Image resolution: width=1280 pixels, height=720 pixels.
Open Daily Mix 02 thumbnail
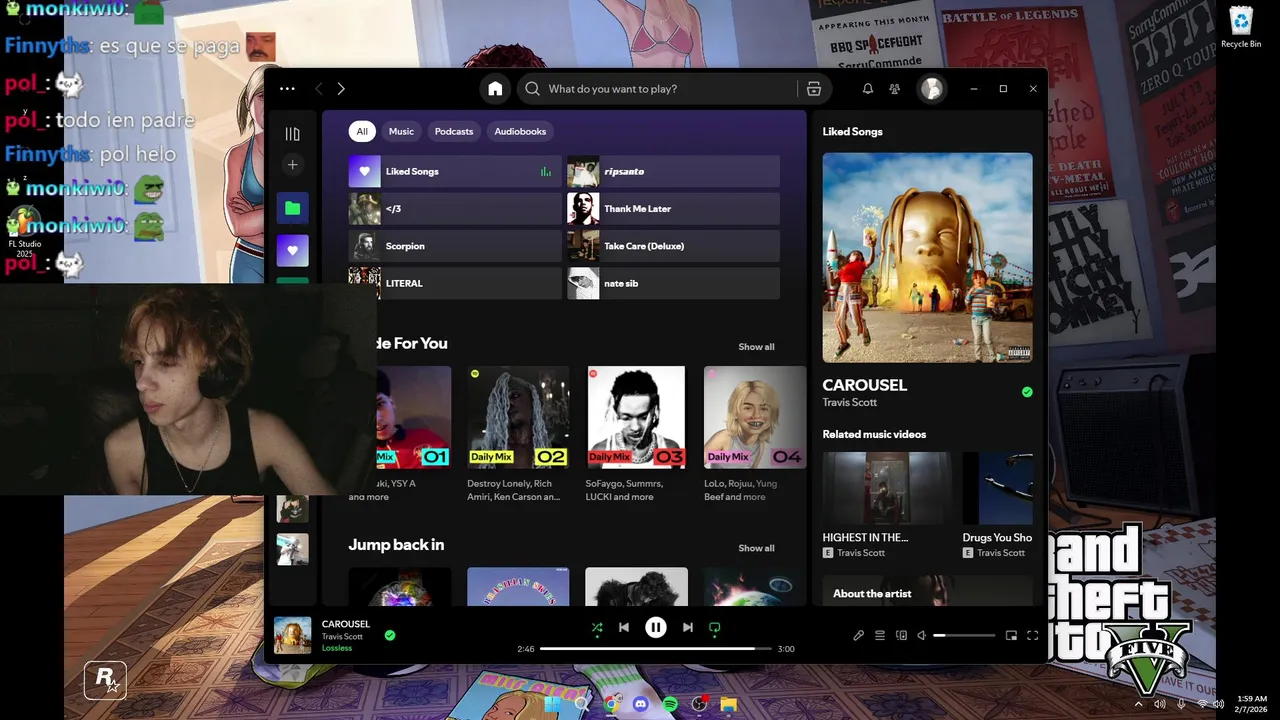[x=518, y=417]
